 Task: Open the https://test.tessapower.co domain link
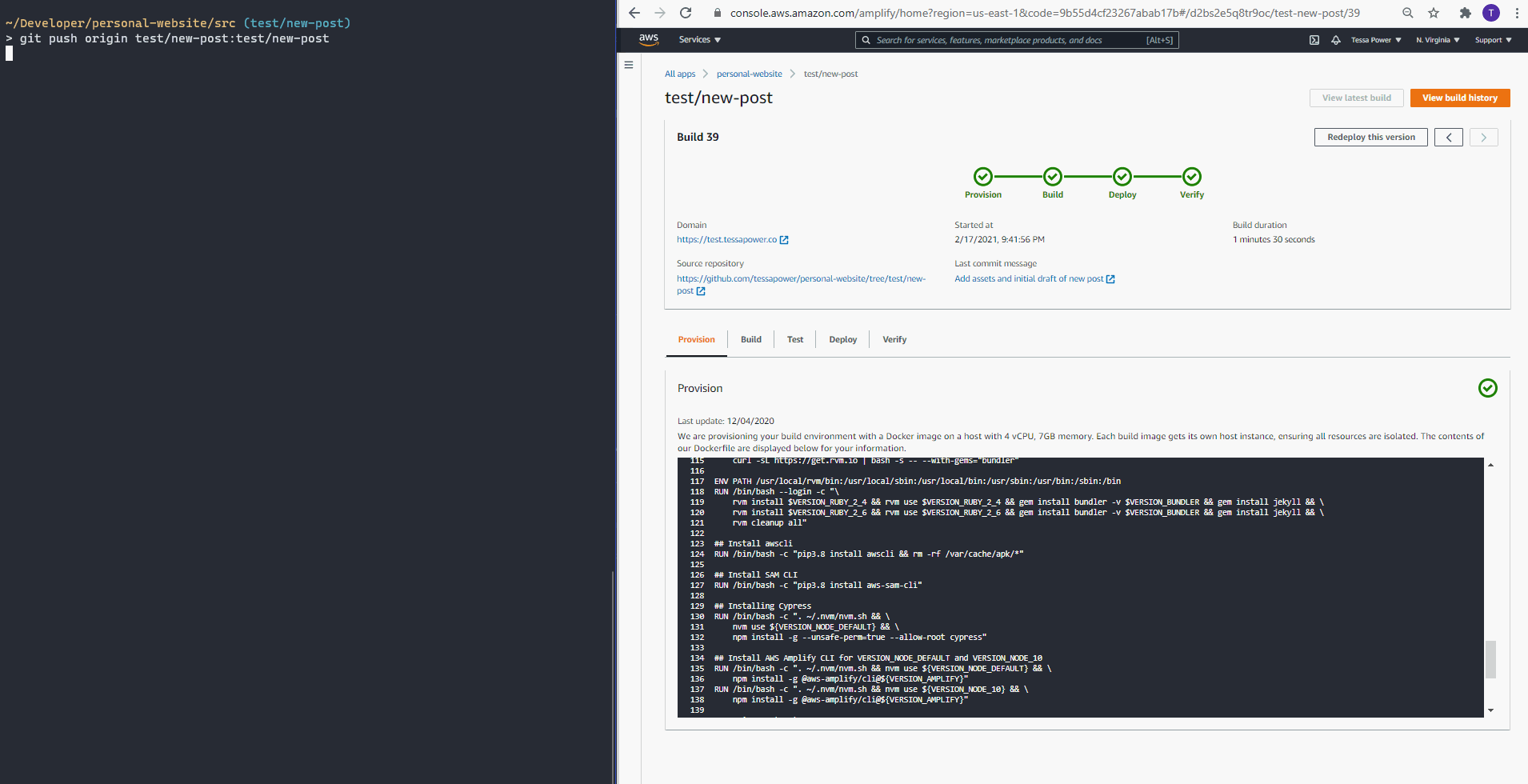tap(728, 239)
